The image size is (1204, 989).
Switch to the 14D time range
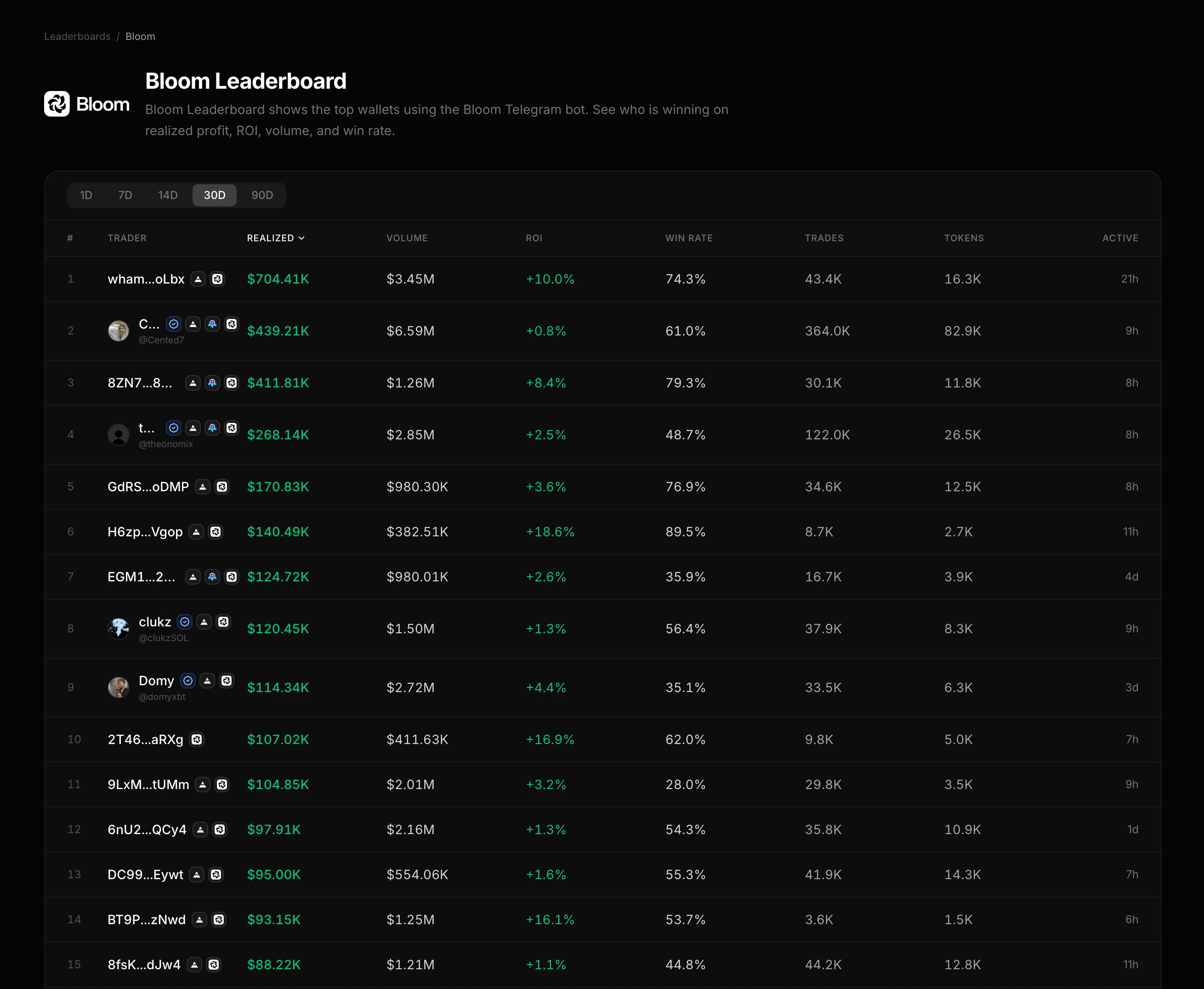[168, 195]
